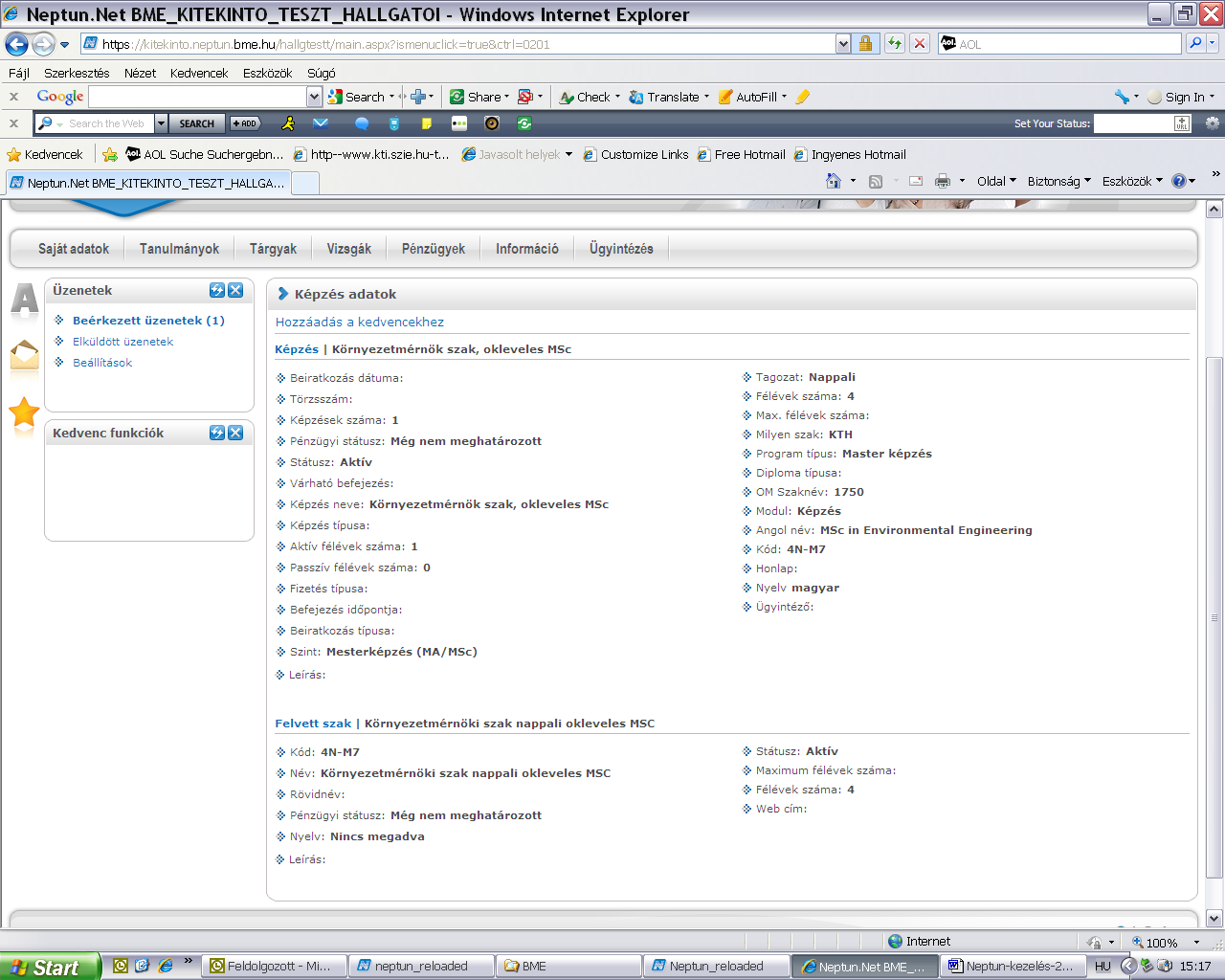
Task: Click the large letter A sidebar icon
Action: [x=24, y=300]
